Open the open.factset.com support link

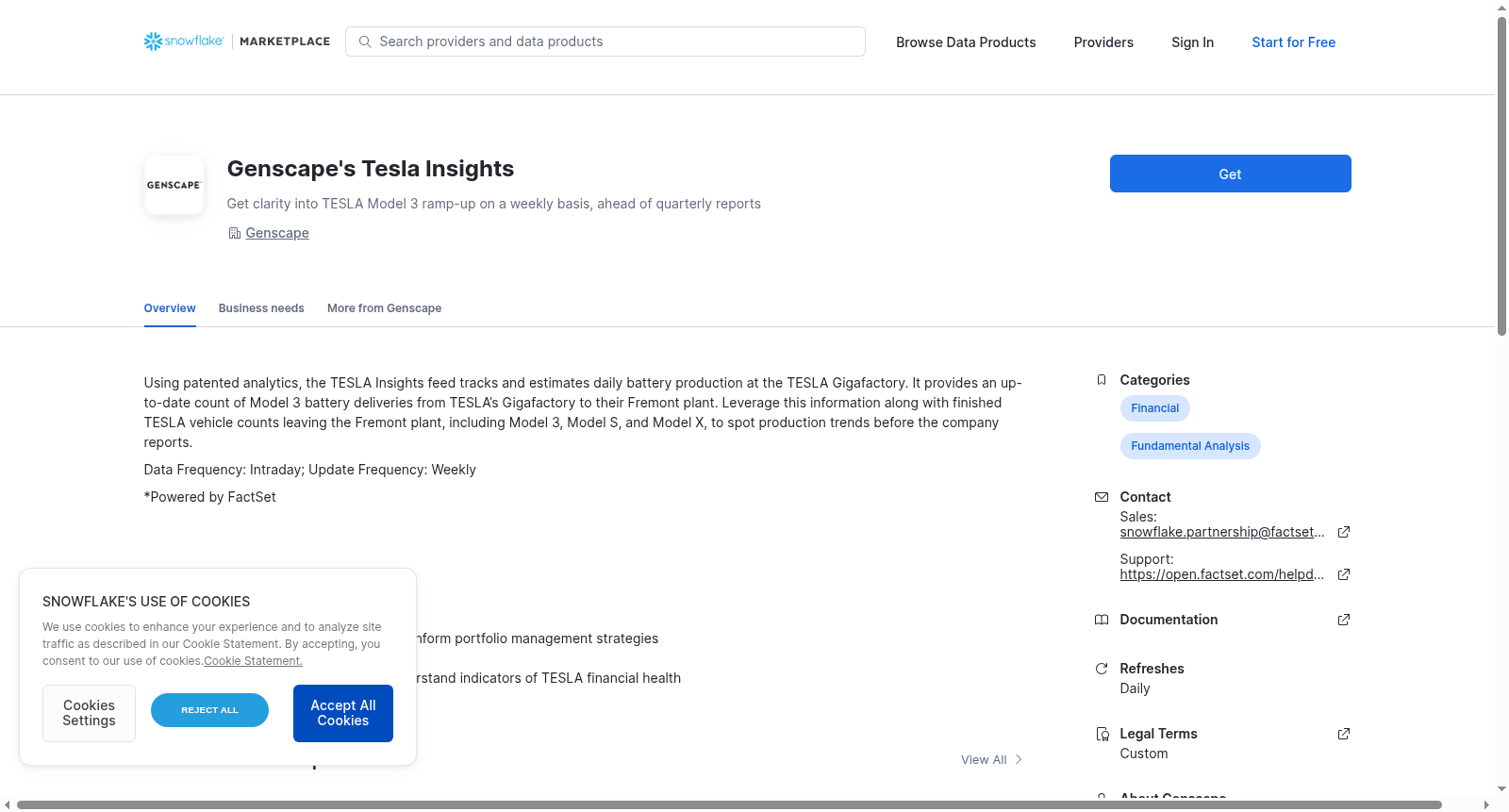tap(1221, 574)
